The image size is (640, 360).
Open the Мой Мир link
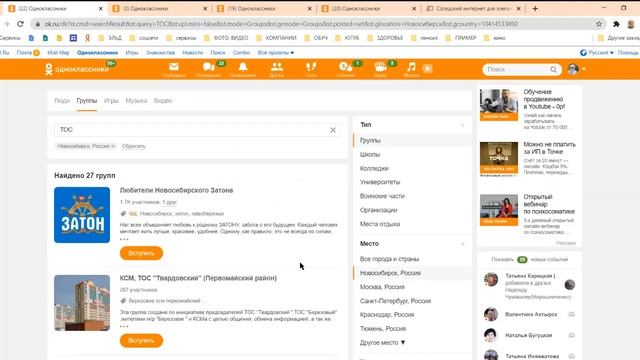[58, 53]
